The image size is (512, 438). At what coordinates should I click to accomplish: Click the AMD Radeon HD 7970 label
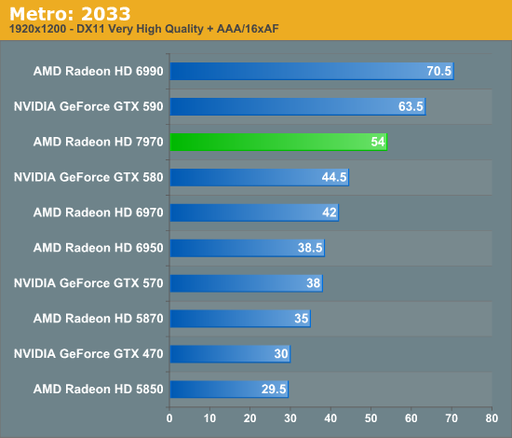click(x=98, y=142)
